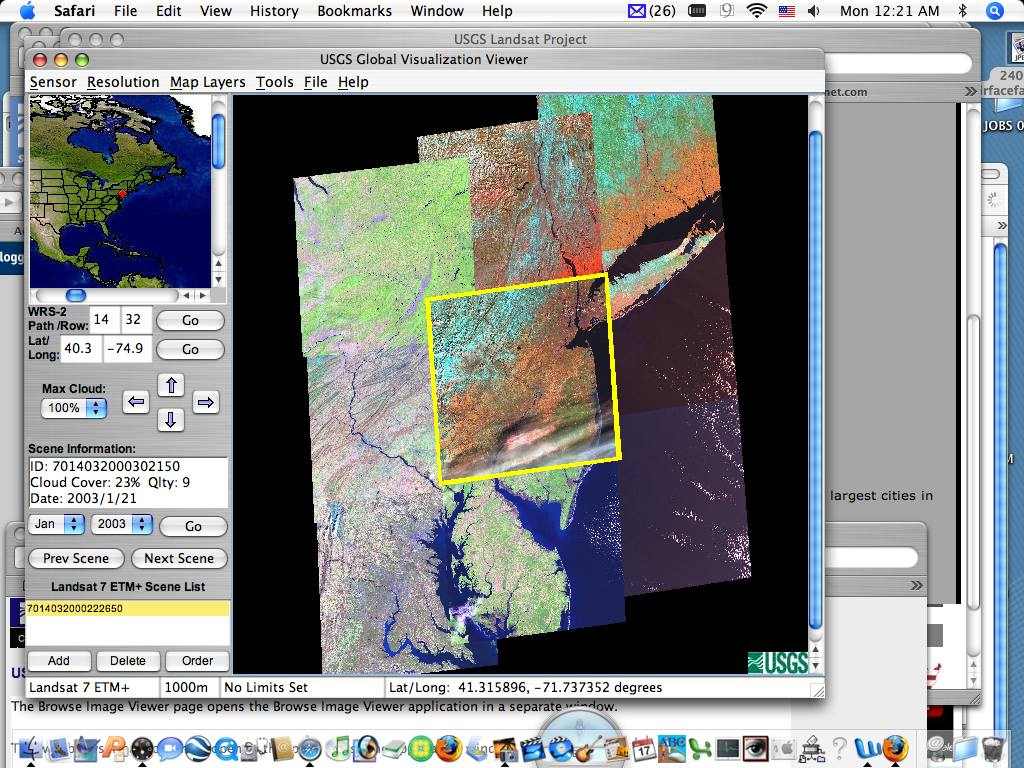
Task: Open the Mail status icon showing (26)
Action: (x=652, y=11)
